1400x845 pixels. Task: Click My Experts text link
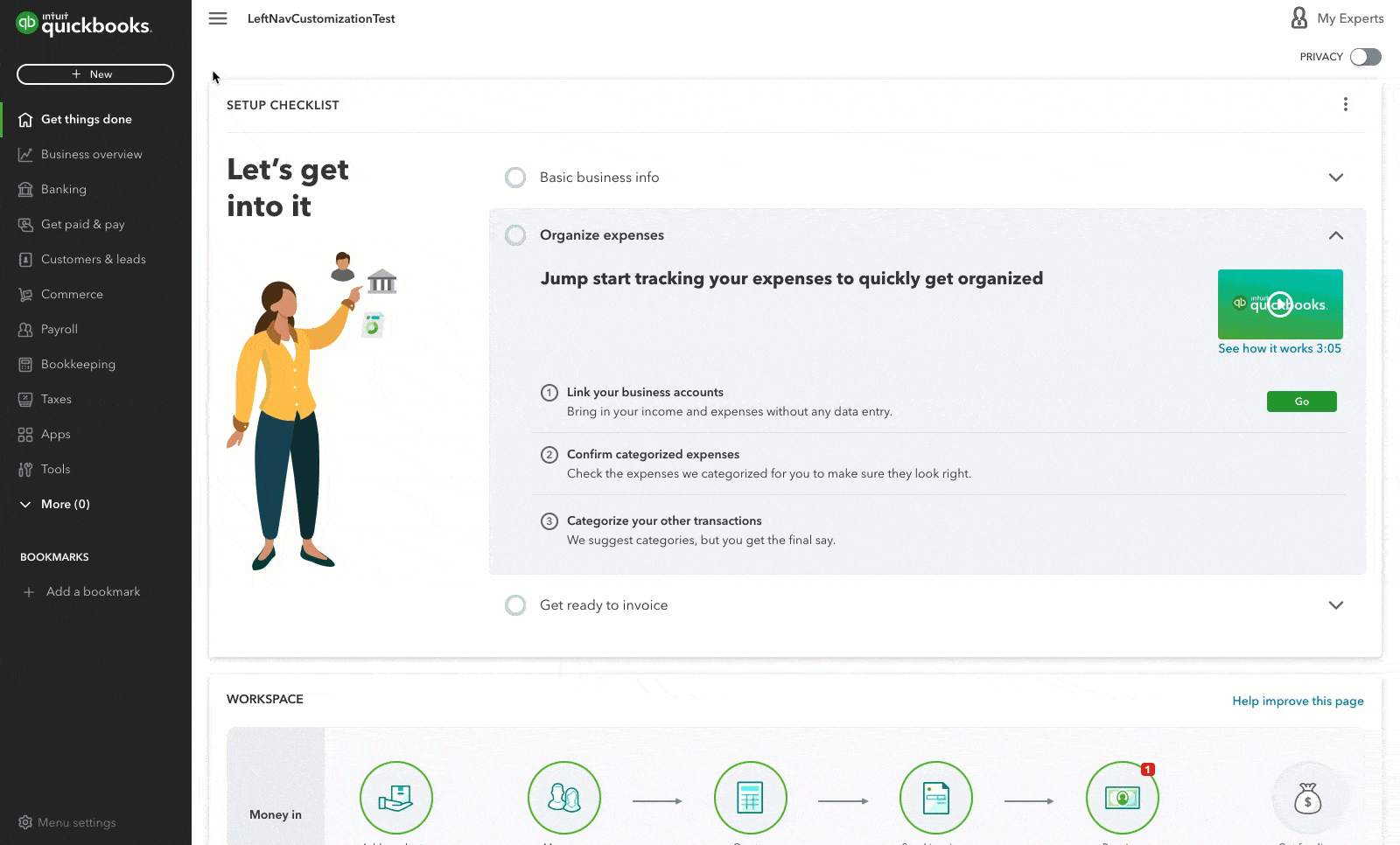[x=1350, y=18]
